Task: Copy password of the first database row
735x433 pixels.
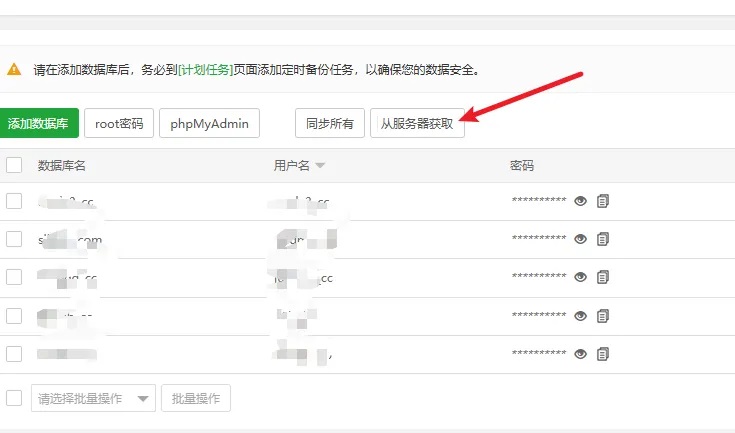Action: (x=602, y=201)
